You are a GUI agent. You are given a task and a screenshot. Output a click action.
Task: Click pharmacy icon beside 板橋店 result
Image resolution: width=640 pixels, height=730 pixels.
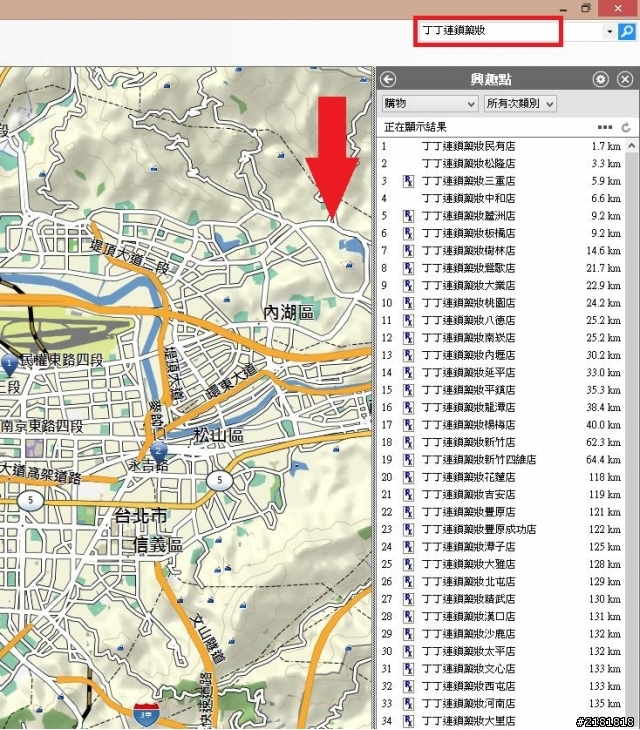point(408,233)
